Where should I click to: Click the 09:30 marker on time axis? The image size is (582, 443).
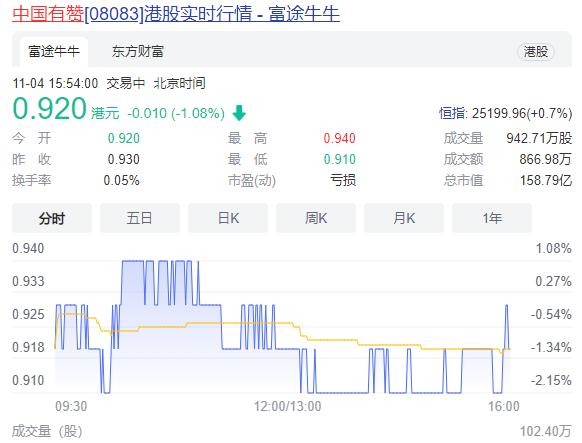71,407
